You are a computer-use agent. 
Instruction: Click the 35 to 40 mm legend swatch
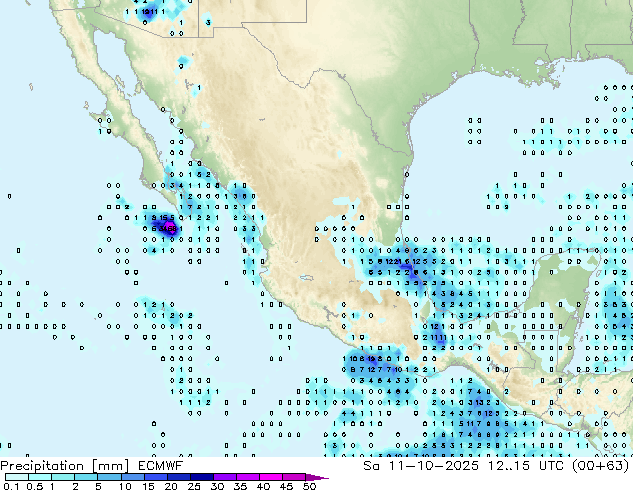point(248,477)
